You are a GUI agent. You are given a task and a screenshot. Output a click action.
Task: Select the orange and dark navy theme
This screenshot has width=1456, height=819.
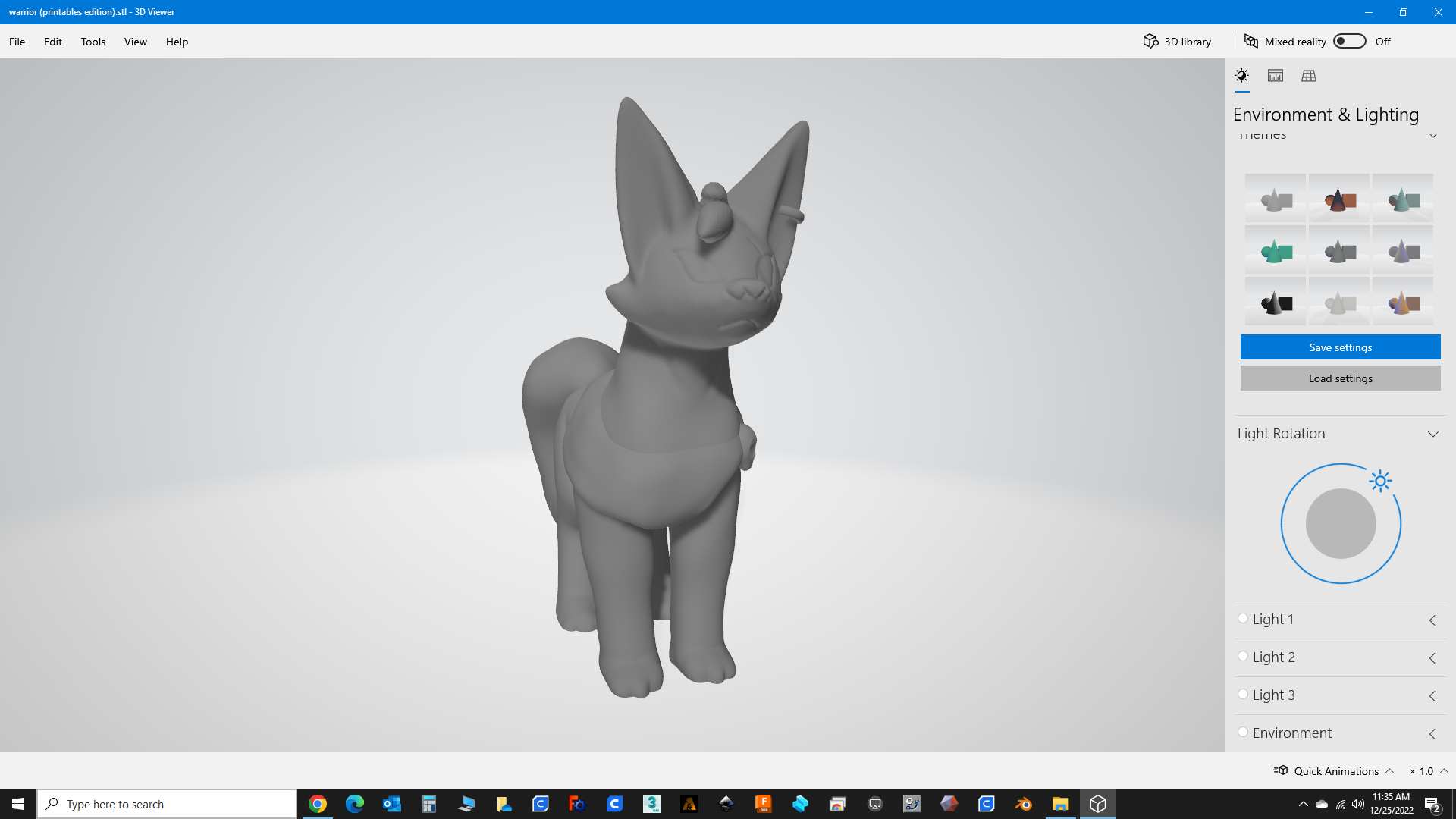coord(1339,199)
